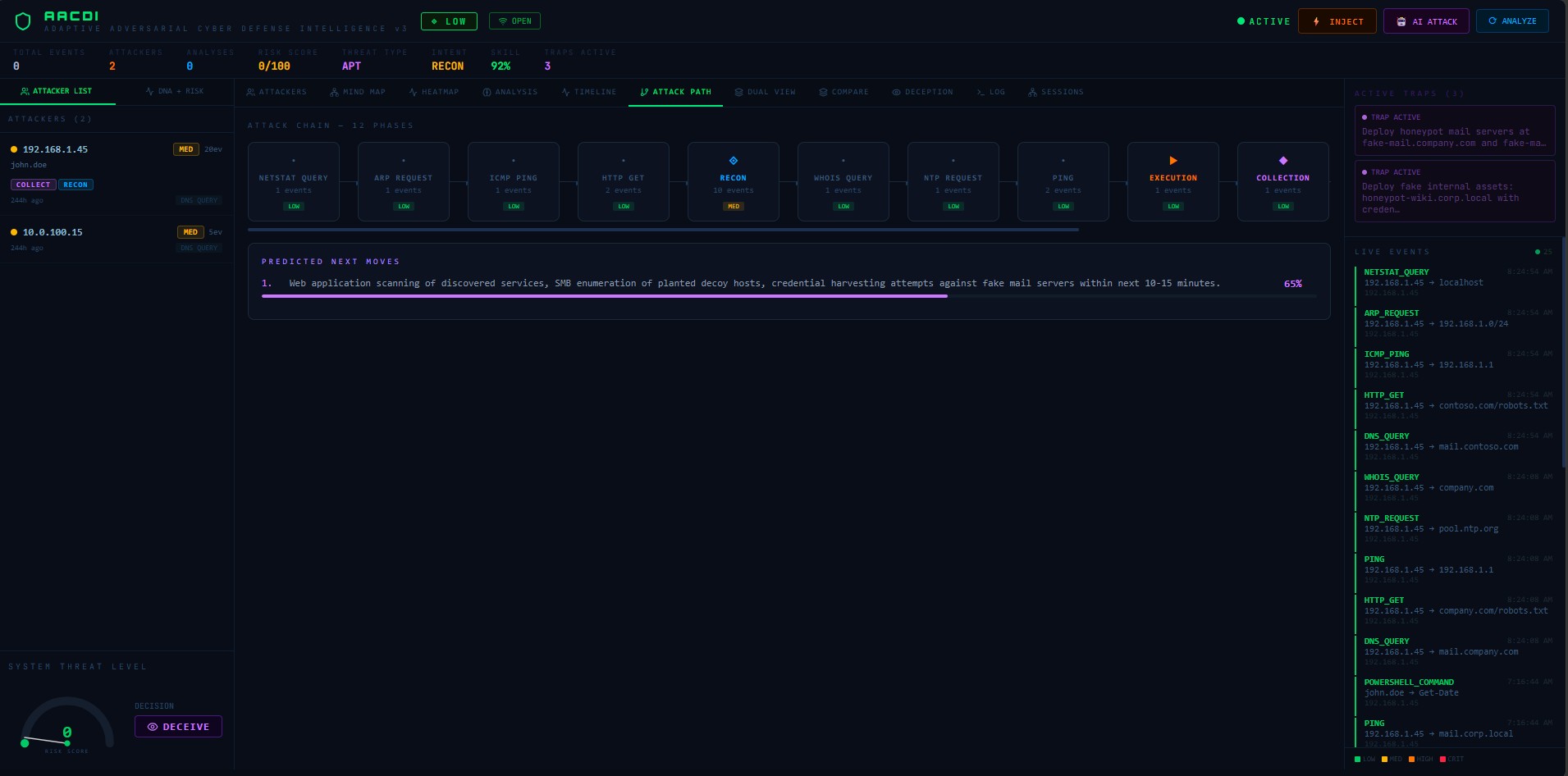Open Heatmap via its tab icon
Screen dimensions: 1568x776
(x=413, y=92)
